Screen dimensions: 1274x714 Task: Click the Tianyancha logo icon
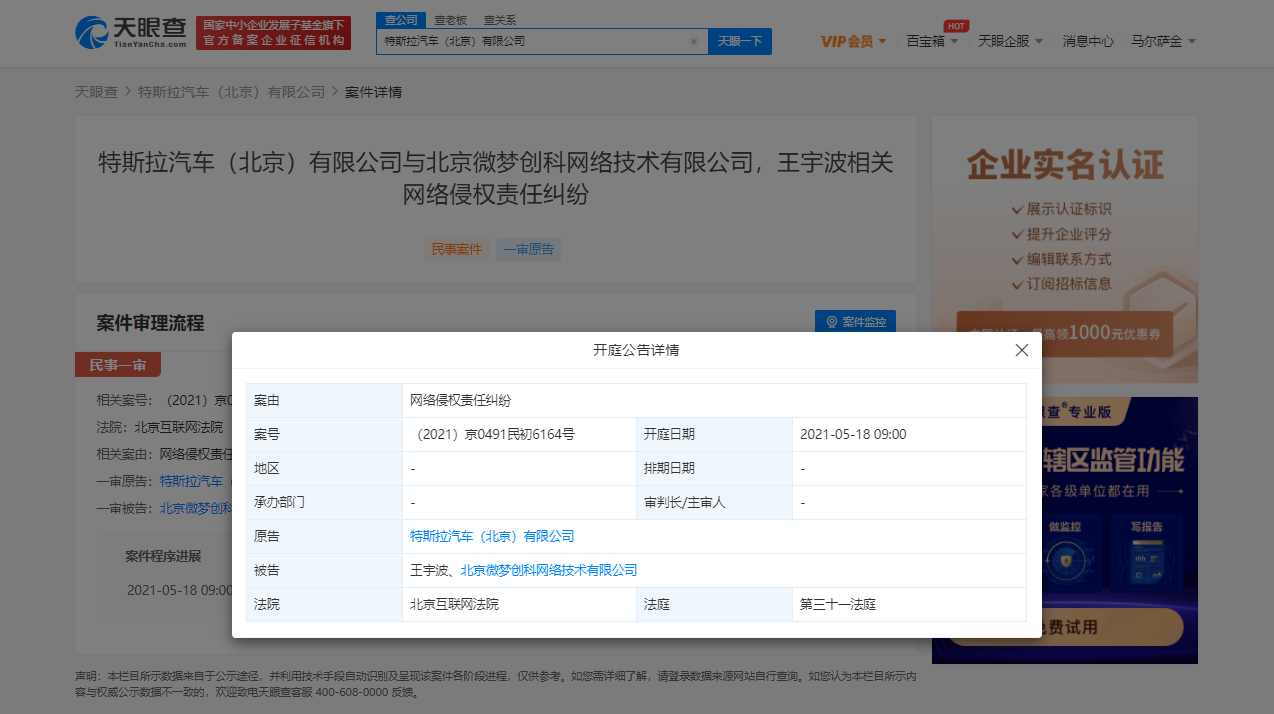(x=95, y=32)
